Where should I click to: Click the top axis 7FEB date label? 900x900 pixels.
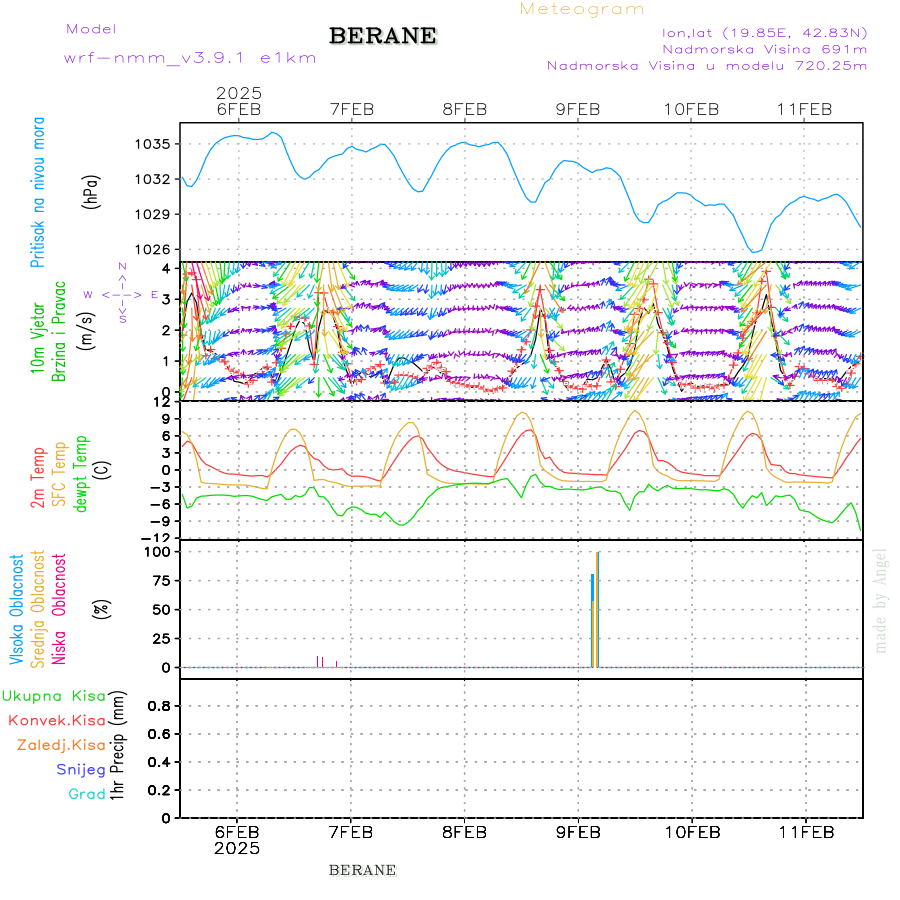point(352,109)
